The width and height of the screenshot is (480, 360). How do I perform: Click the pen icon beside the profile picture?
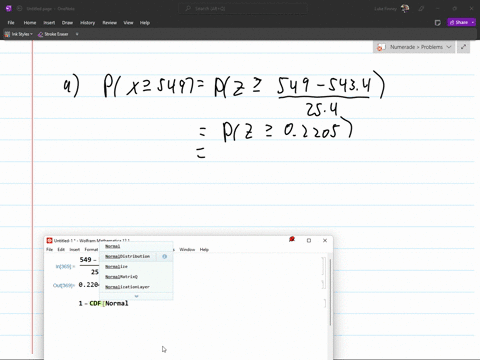421,8
